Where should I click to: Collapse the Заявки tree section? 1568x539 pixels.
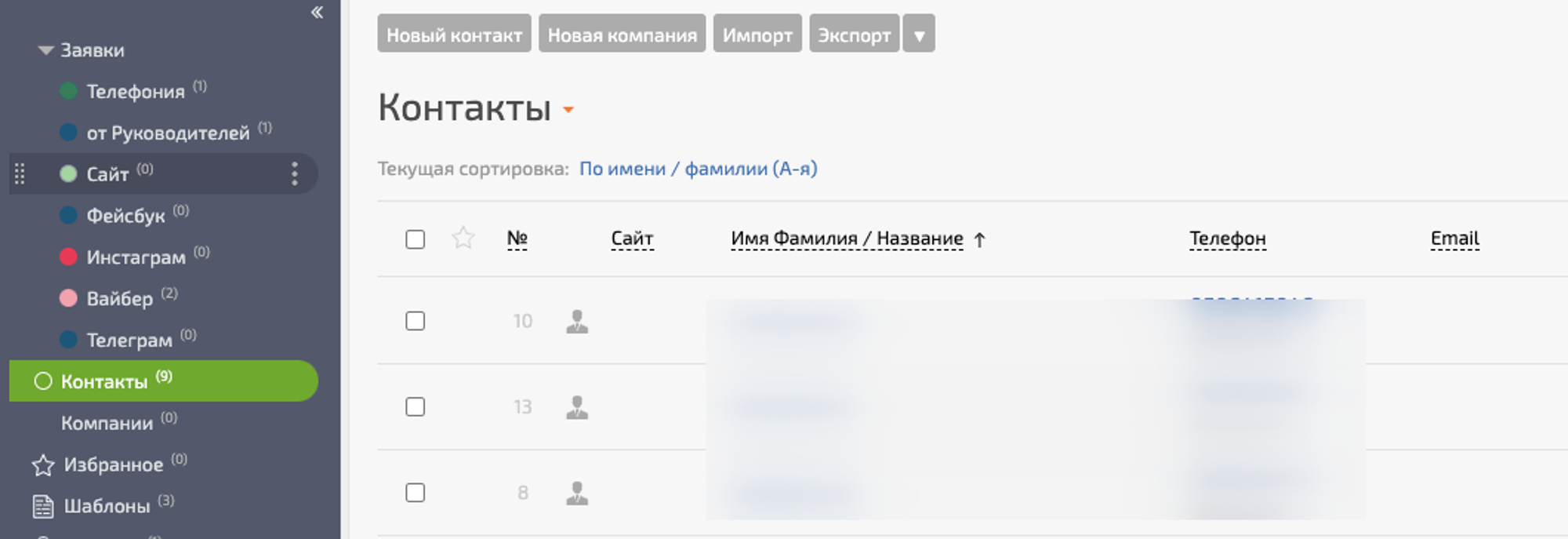coord(46,50)
